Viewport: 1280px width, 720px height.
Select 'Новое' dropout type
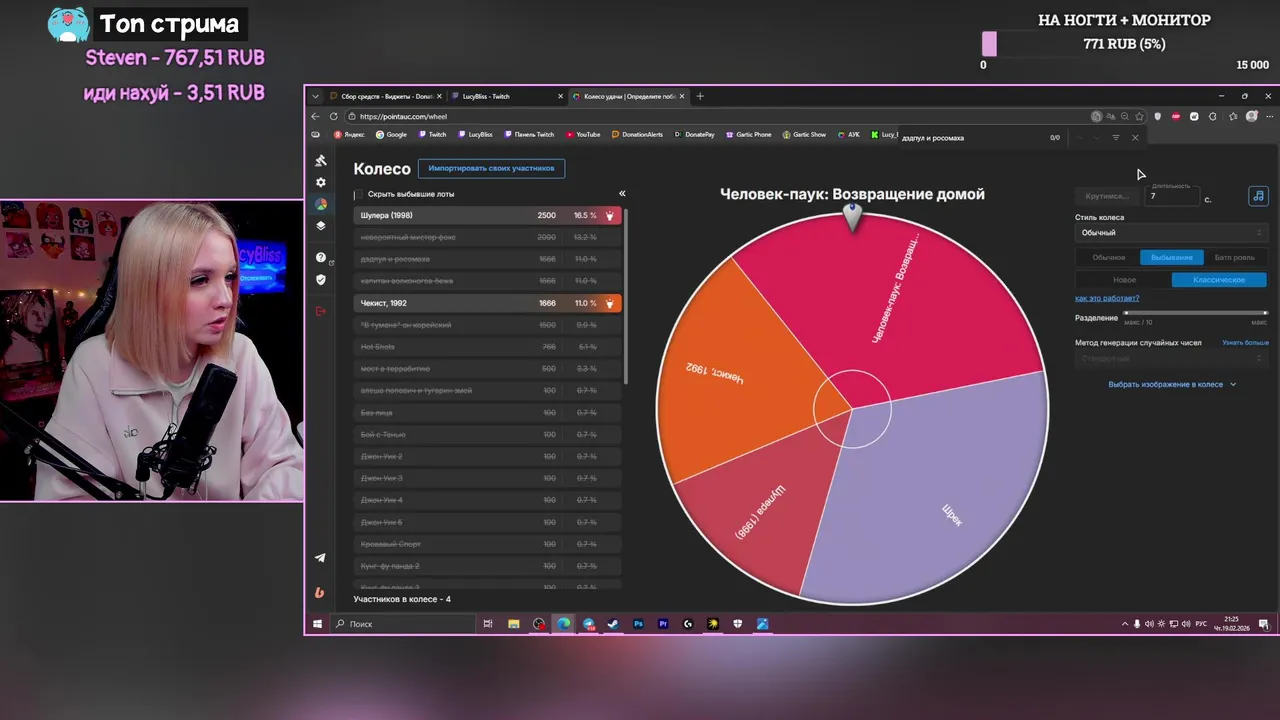click(1124, 280)
